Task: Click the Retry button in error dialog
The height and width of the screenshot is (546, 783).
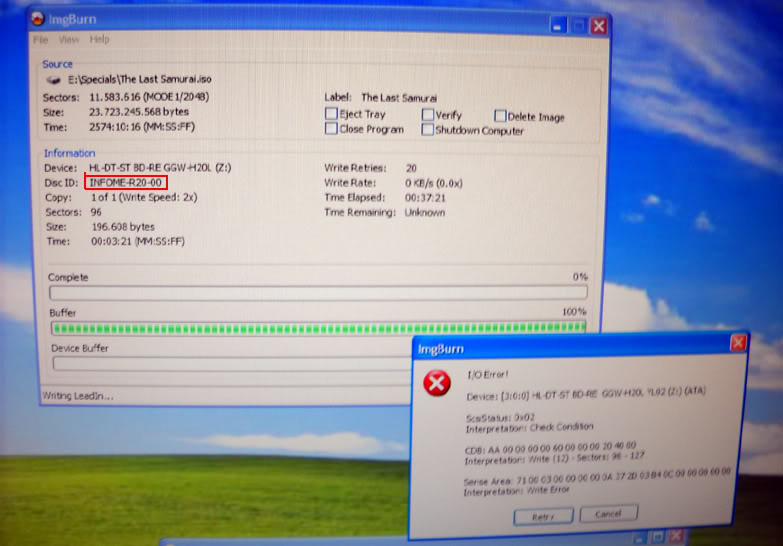Action: [x=543, y=516]
